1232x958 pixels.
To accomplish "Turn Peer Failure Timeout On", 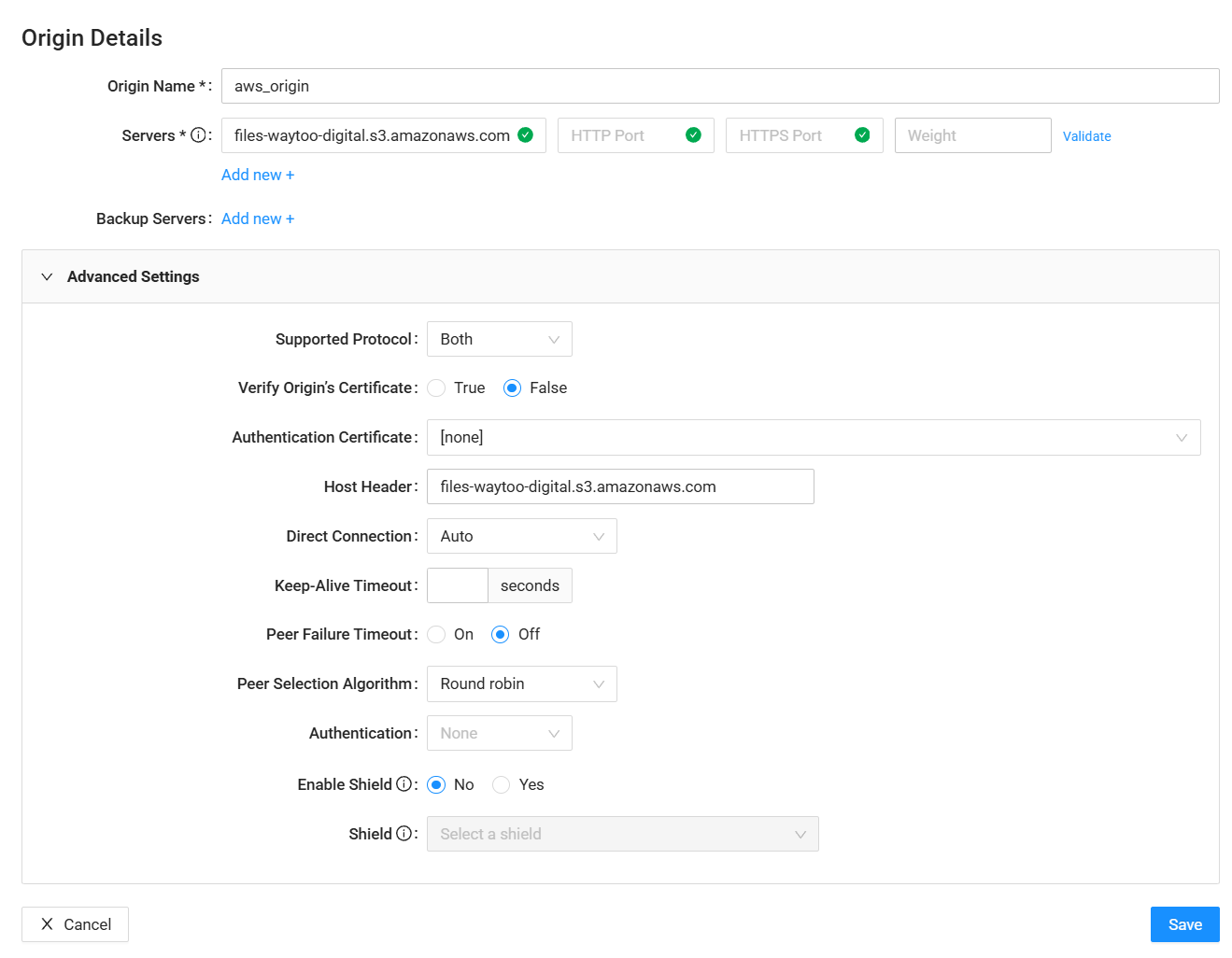I will pyautogui.click(x=437, y=635).
